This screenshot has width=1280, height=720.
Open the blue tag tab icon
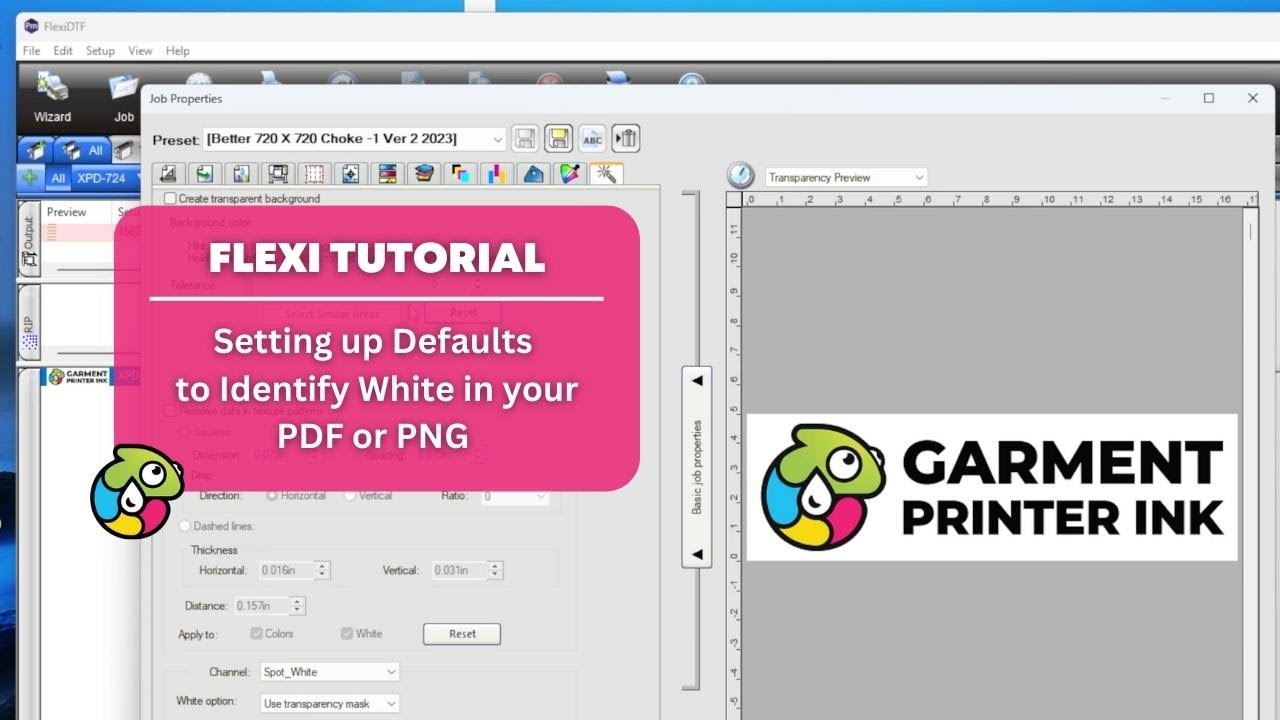coord(533,174)
